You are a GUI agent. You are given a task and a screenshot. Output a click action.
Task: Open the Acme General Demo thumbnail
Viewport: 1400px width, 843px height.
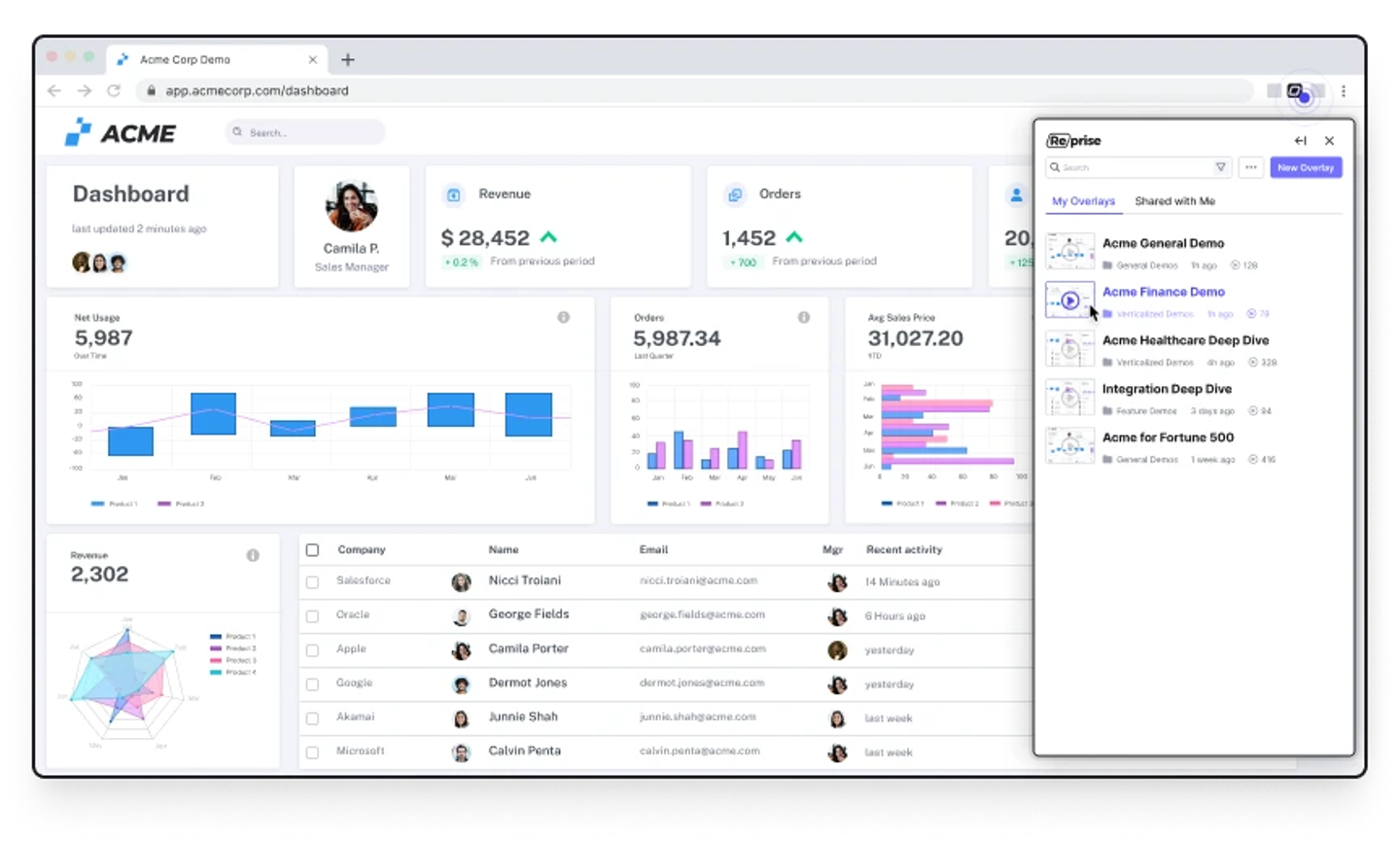pyautogui.click(x=1069, y=252)
